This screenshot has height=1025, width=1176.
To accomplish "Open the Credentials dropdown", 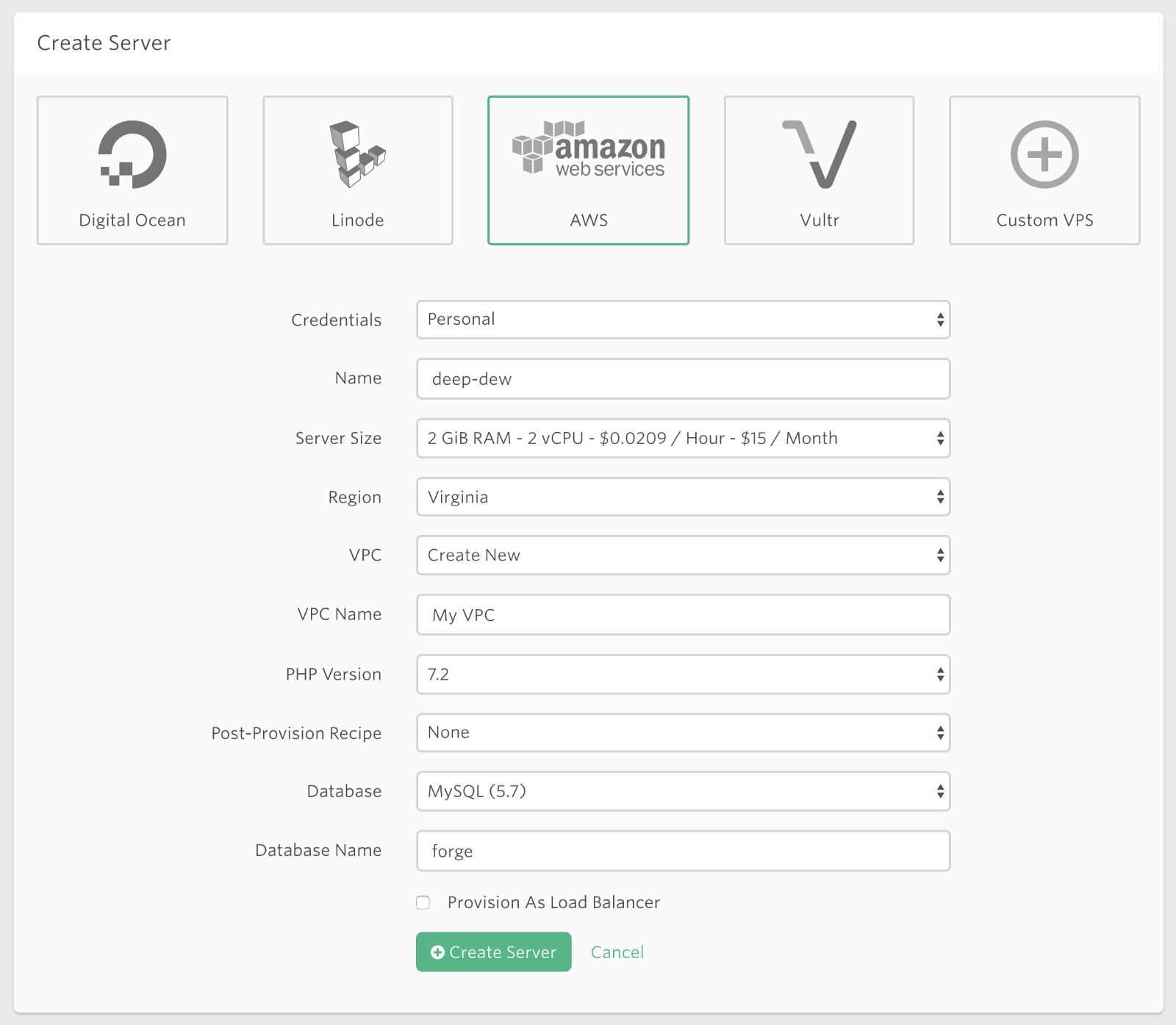I will point(683,320).
